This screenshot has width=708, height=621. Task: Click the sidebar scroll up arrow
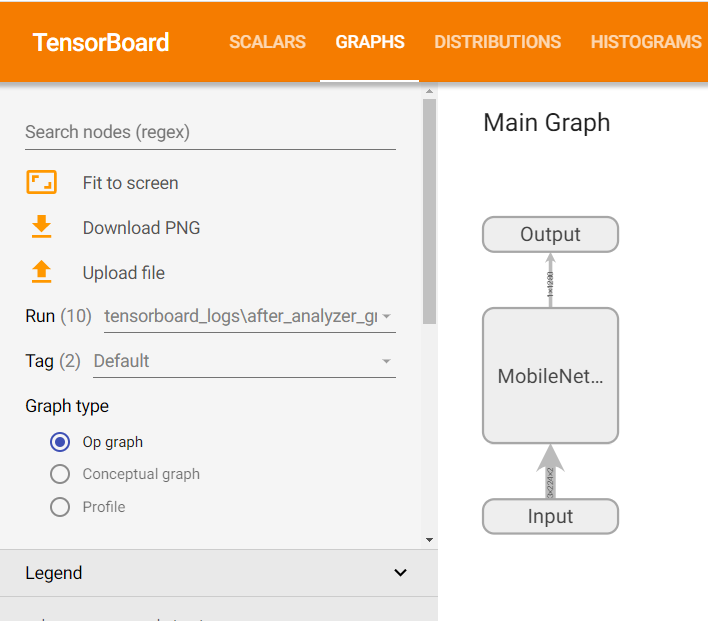(429, 91)
